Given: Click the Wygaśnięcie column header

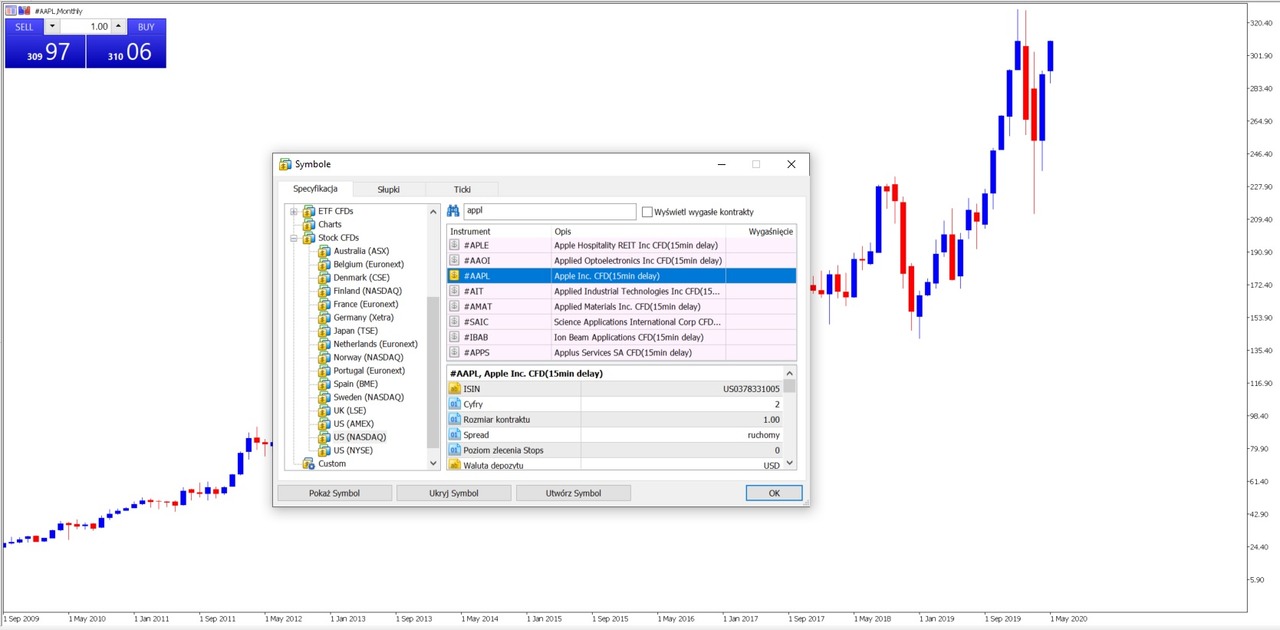Looking at the screenshot, I should 760,231.
